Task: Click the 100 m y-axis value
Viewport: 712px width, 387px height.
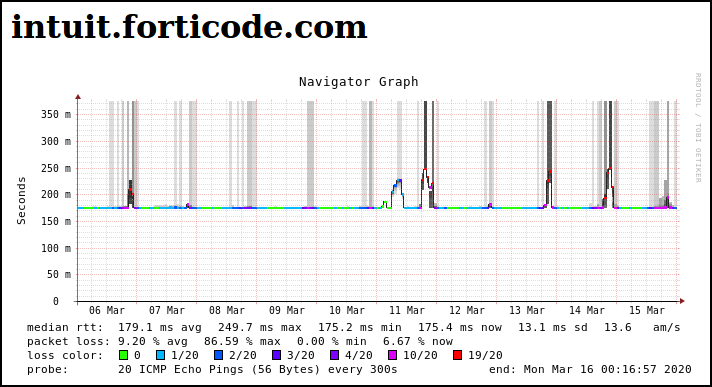Action: pos(56,248)
